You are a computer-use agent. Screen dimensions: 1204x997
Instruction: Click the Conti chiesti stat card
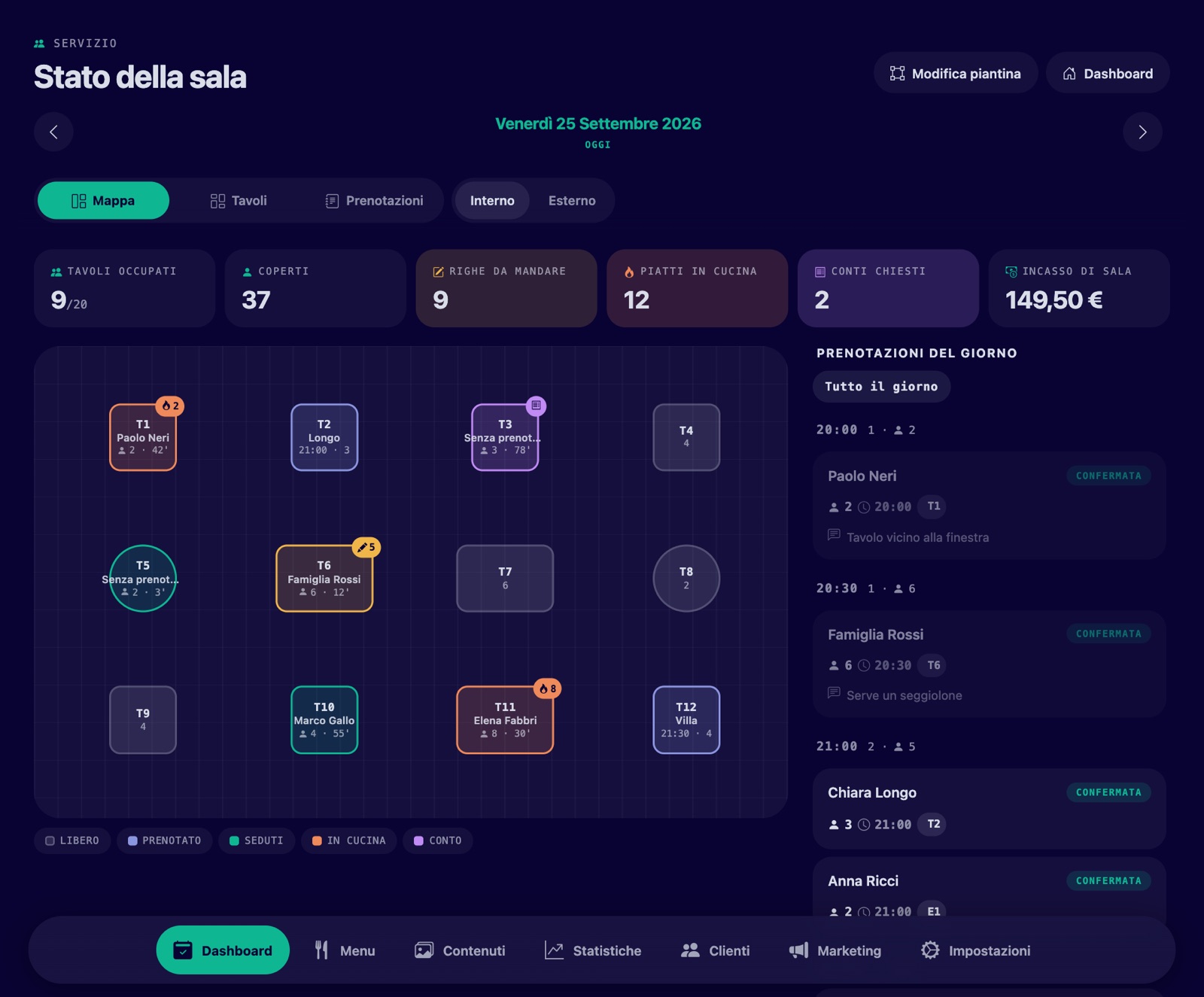[888, 288]
